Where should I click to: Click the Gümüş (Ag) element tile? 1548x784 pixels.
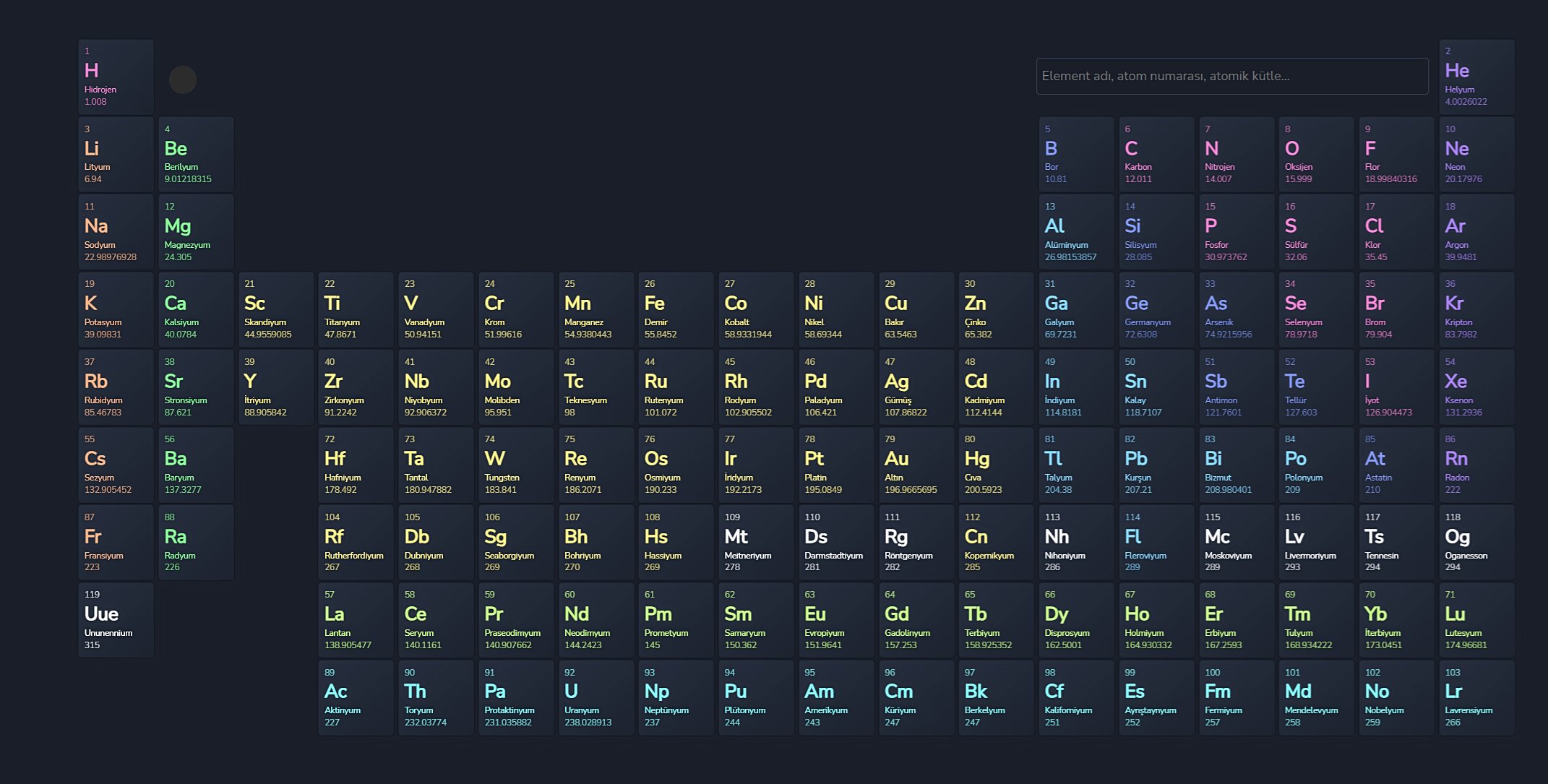coord(916,387)
